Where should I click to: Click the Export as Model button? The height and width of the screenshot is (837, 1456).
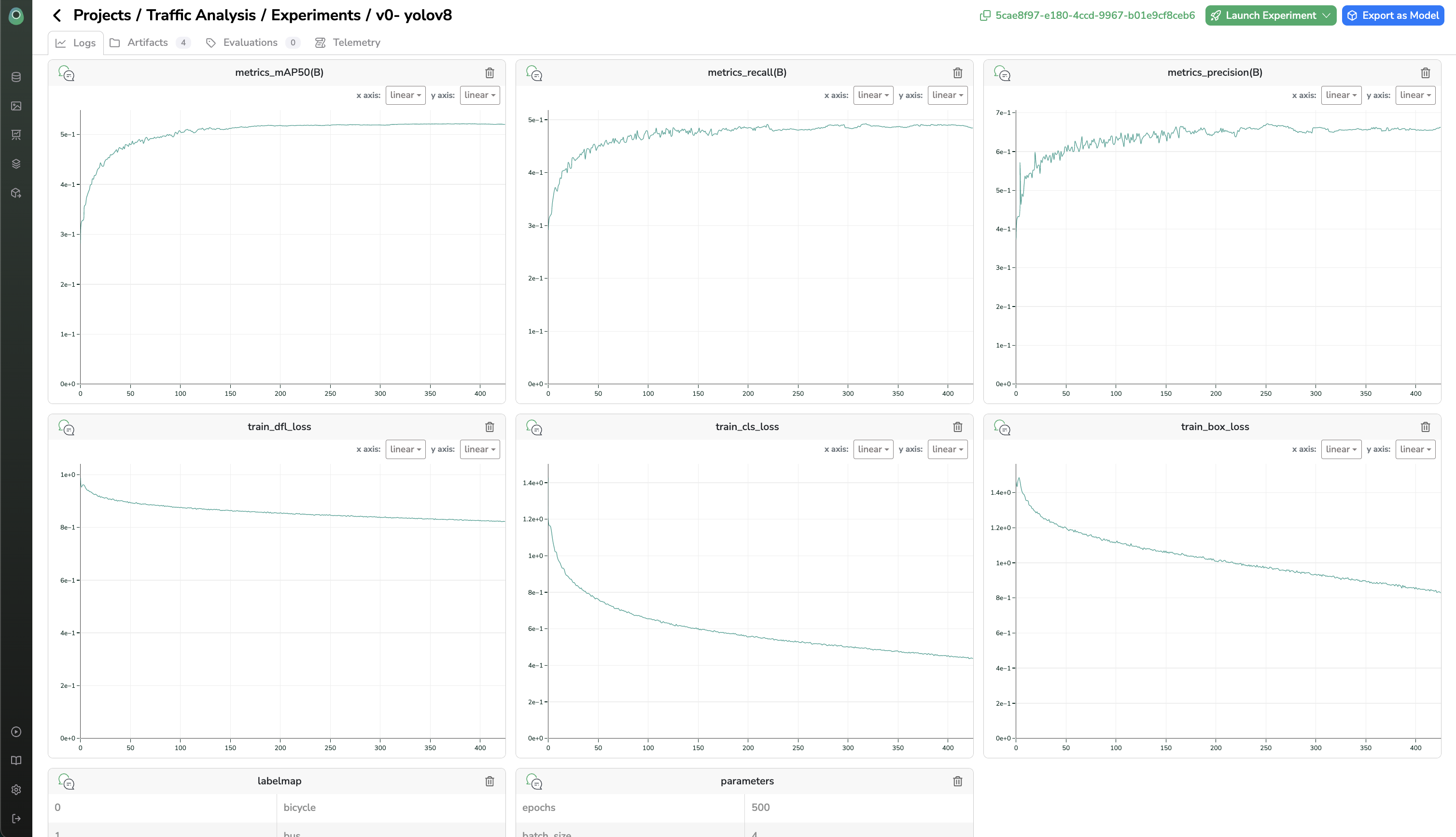coord(1393,15)
